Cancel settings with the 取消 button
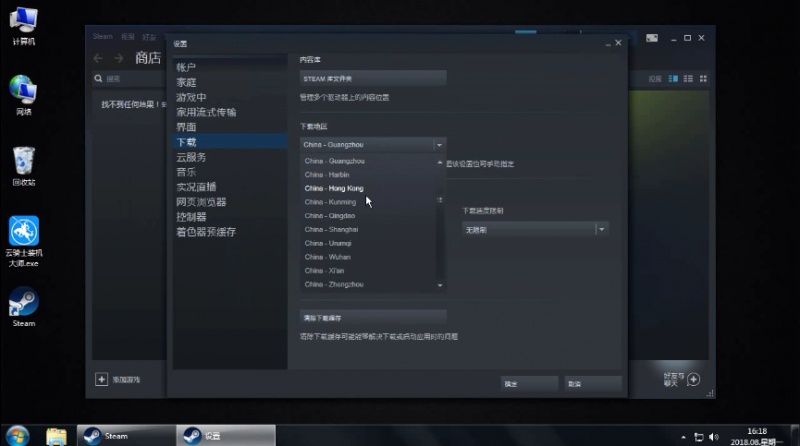This screenshot has height=446, width=800. click(x=593, y=384)
